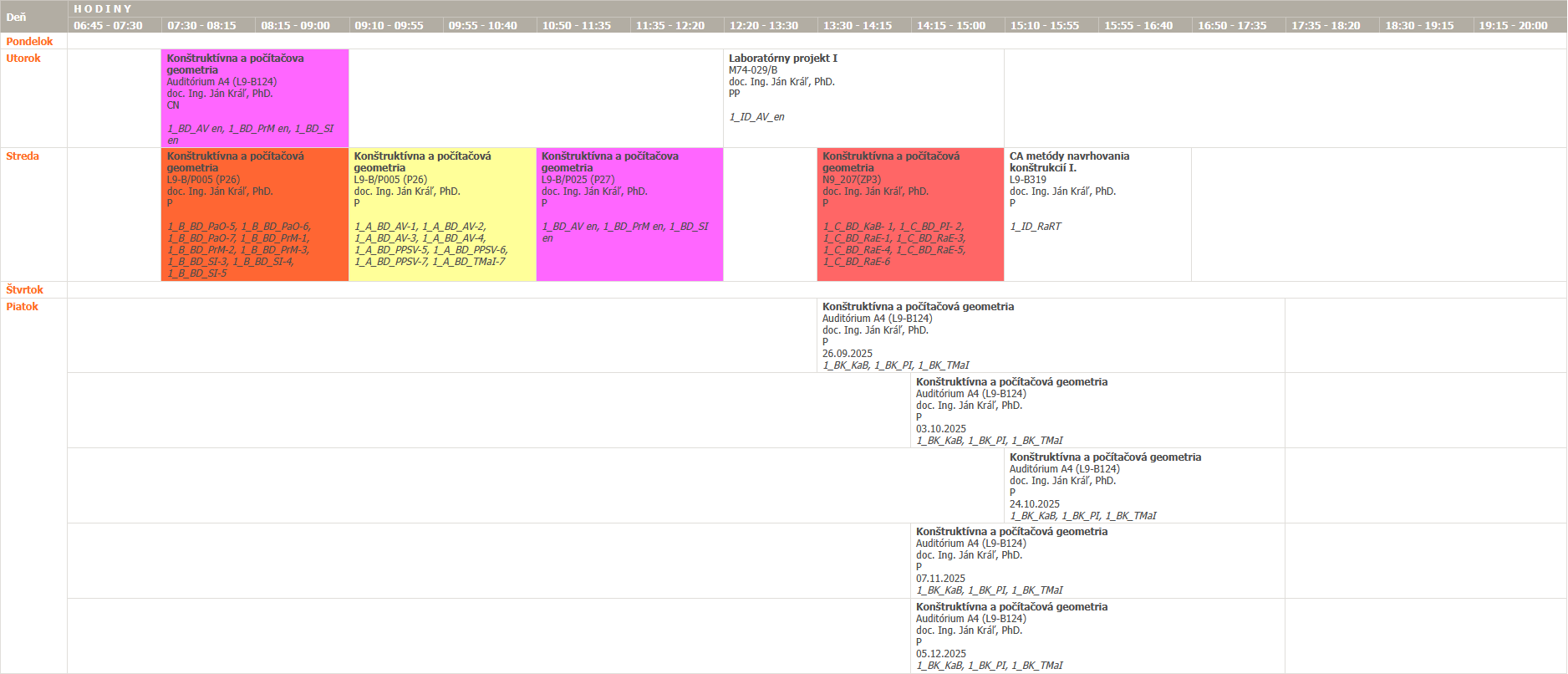The image size is (1568, 674).
Task: Open Wednesday's magenta L9-B/P025 geometry block
Action: [629, 214]
